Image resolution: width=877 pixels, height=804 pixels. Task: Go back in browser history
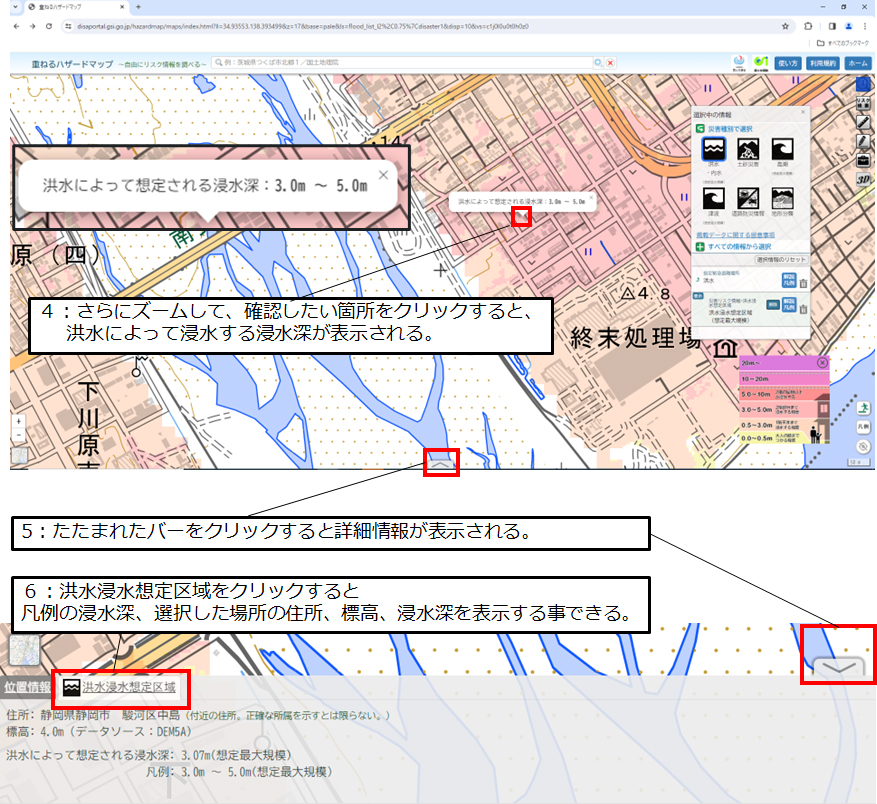16,26
